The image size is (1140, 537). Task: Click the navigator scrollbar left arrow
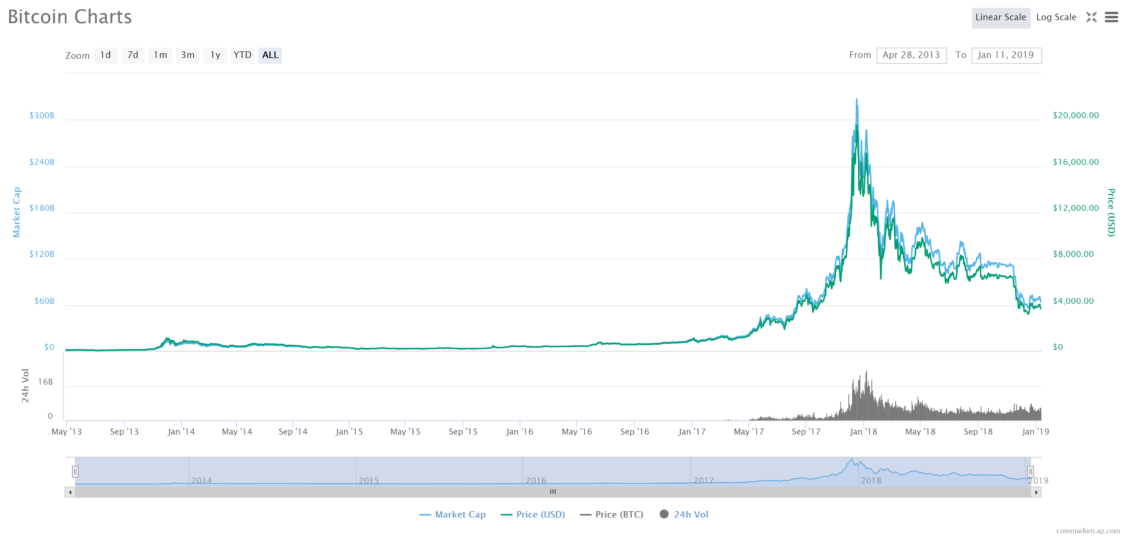pos(70,492)
